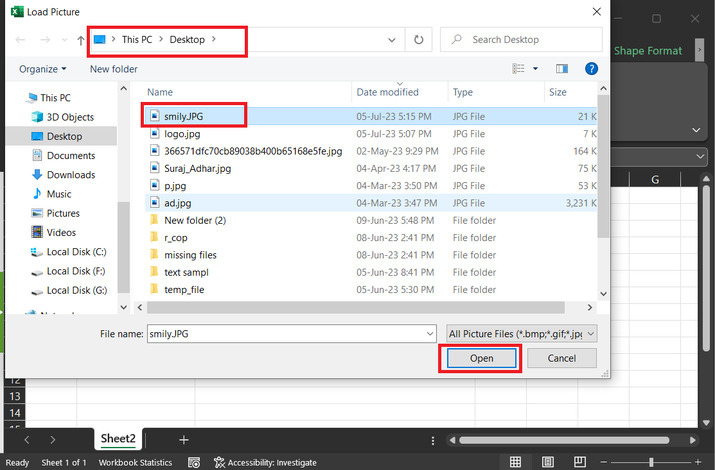This screenshot has height=470, width=715.
Task: Click sidebar scroll up arrow
Action: [124, 88]
